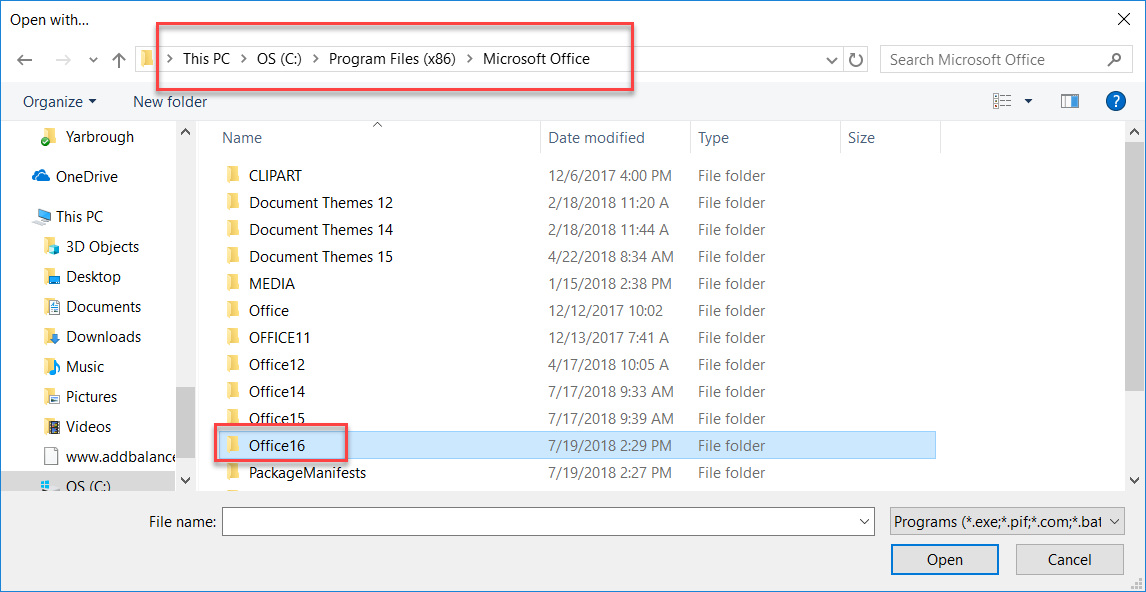Sort files by the Name column
Screen dimensions: 1146x592
241,137
